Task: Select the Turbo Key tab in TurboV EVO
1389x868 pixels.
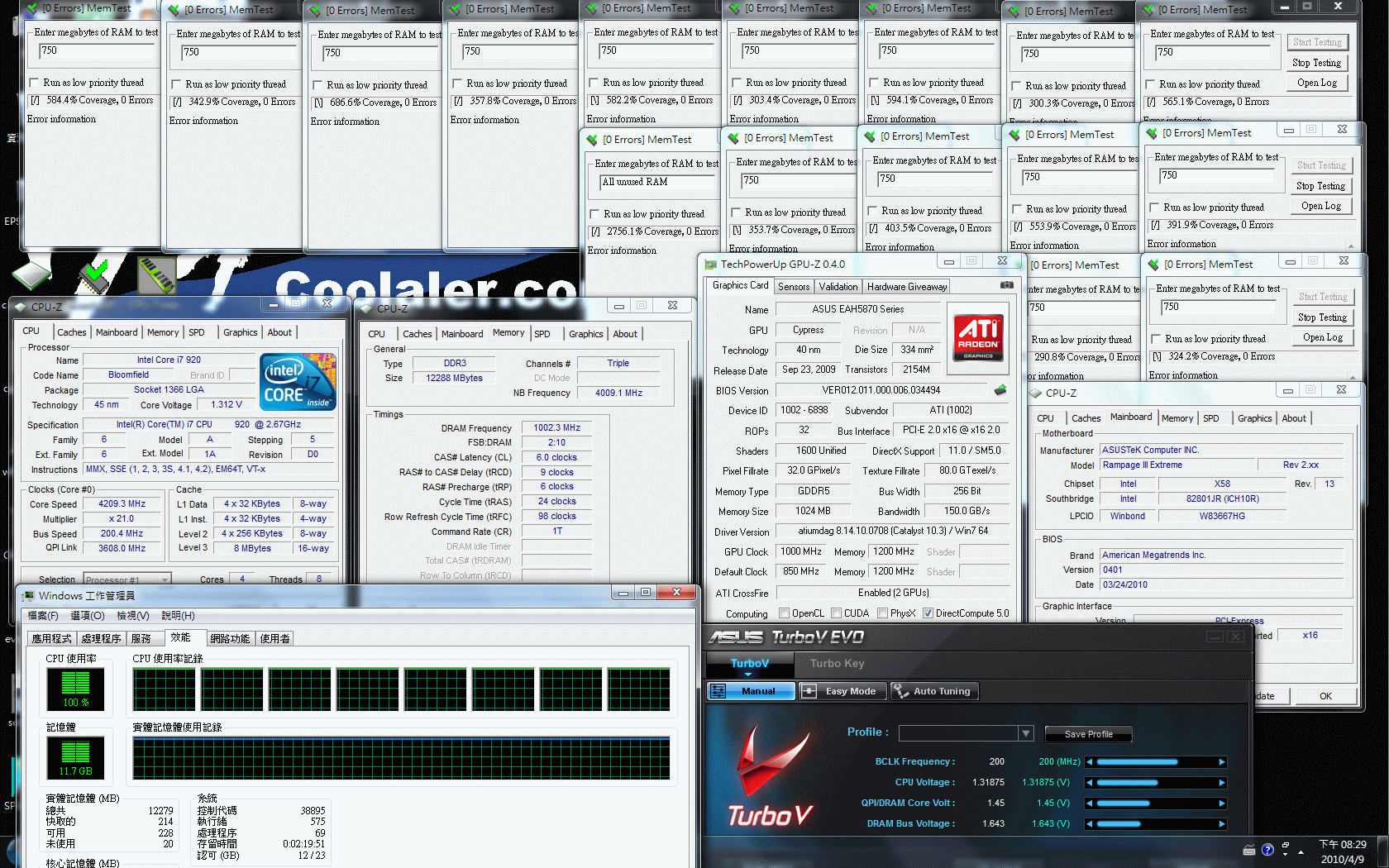Action: pos(837,663)
